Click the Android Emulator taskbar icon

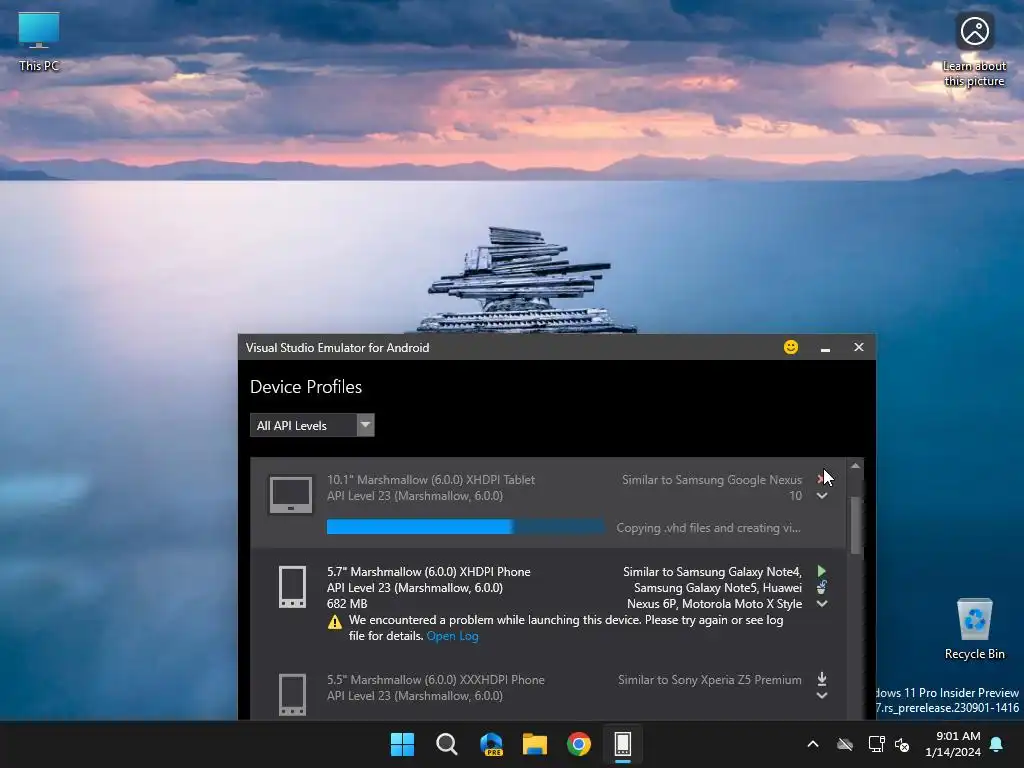(622, 744)
